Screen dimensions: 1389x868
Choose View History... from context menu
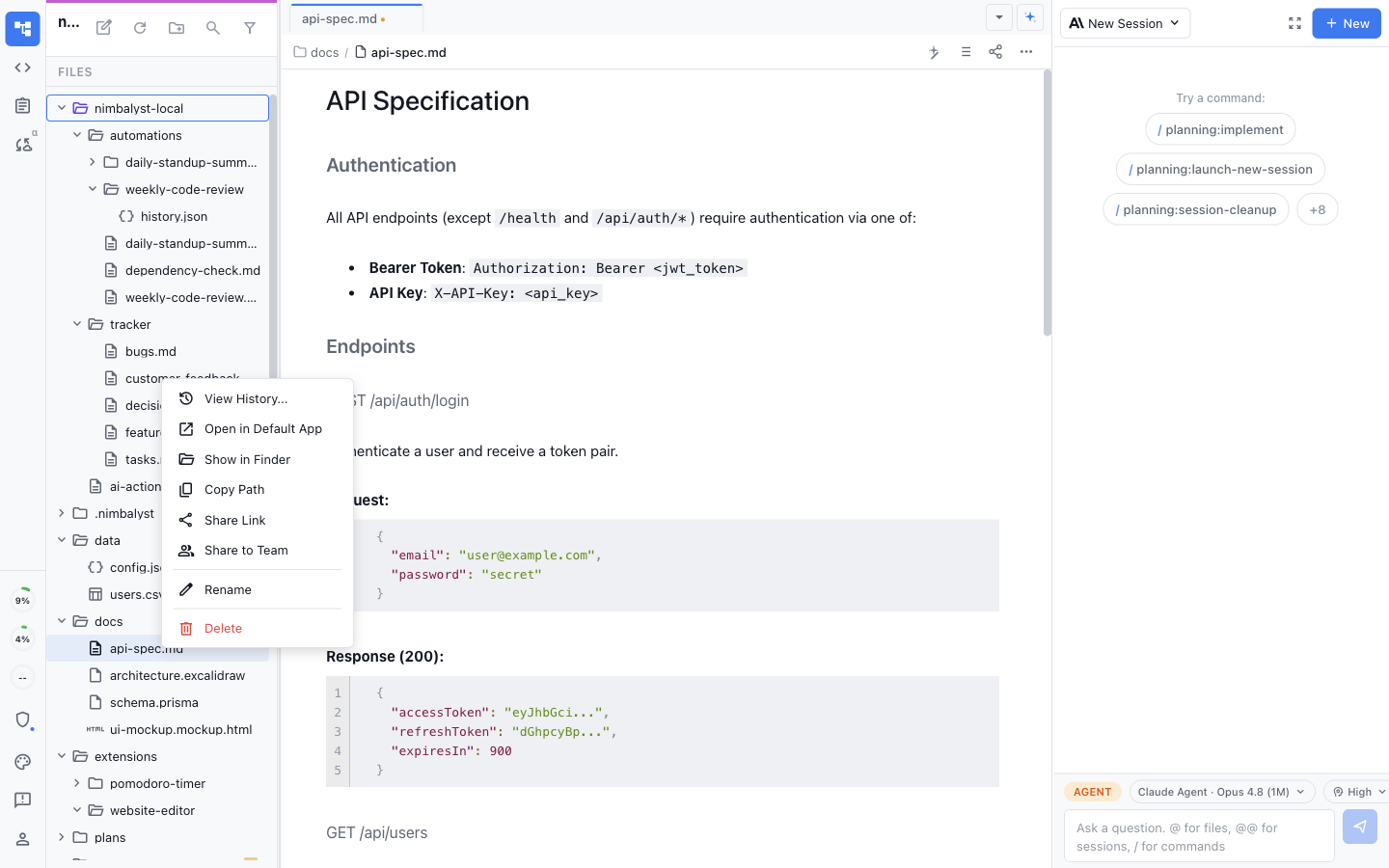click(258, 398)
